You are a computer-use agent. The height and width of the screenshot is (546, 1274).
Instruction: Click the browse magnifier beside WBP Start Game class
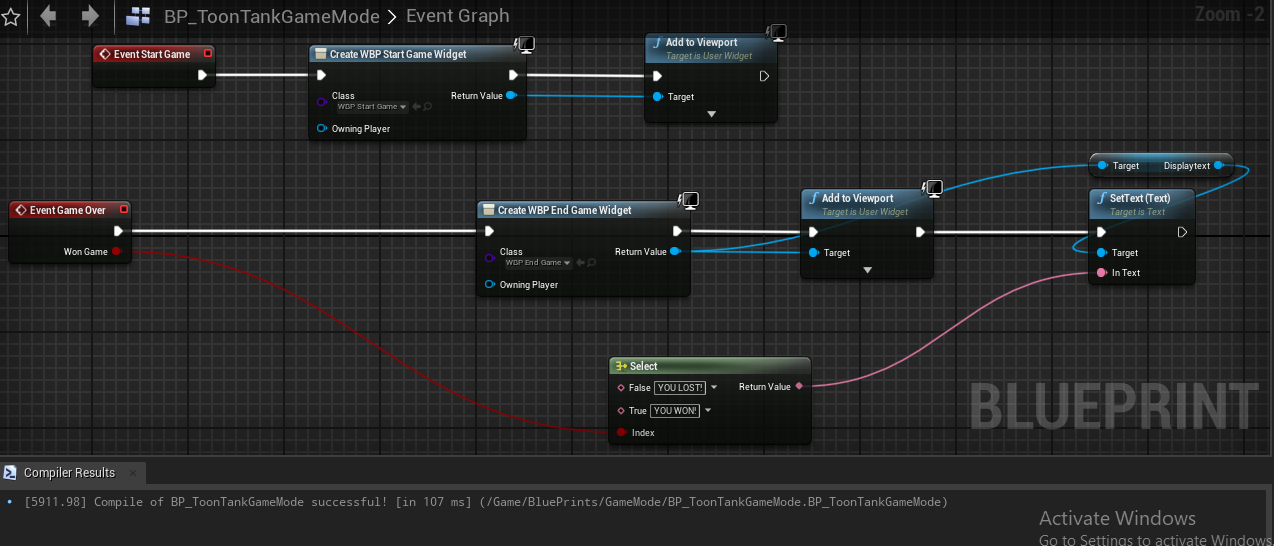coord(427,107)
